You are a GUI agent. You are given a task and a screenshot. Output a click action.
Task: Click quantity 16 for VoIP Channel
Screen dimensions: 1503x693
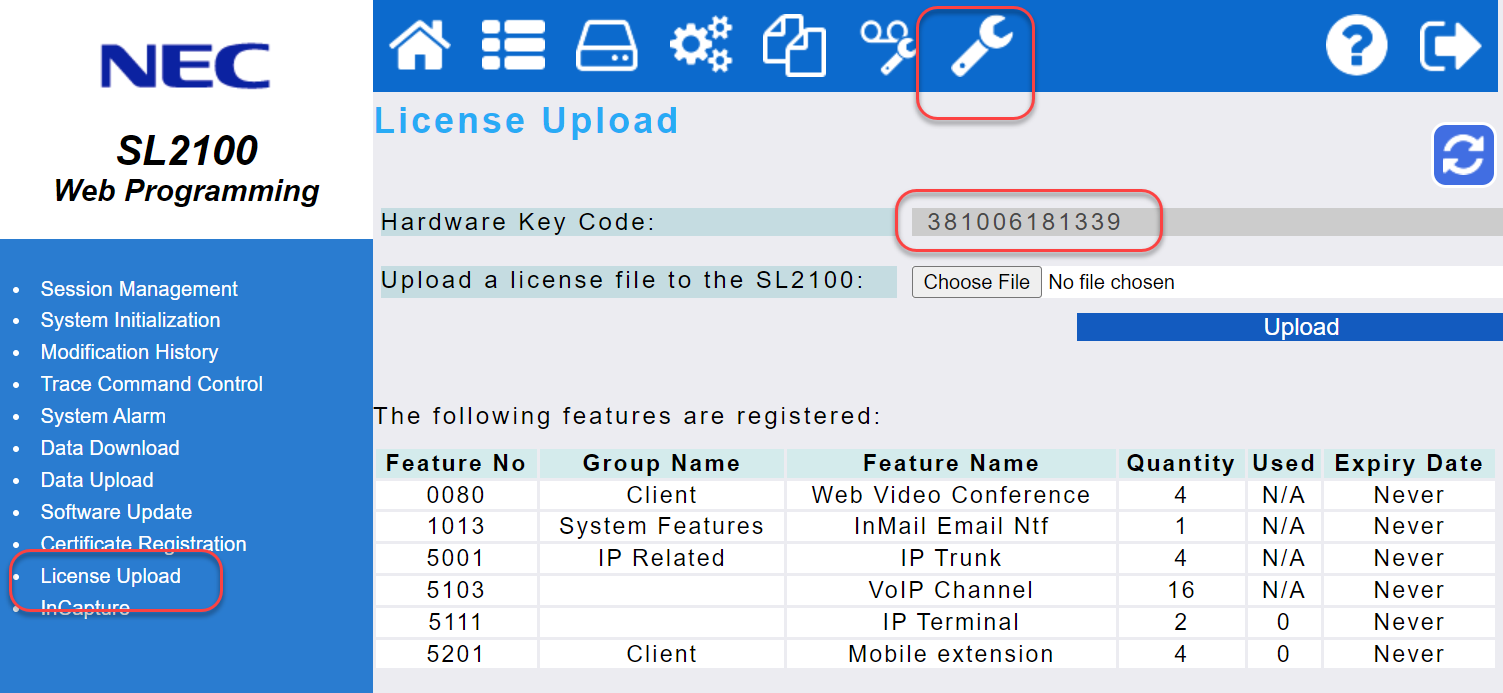tap(1181, 590)
